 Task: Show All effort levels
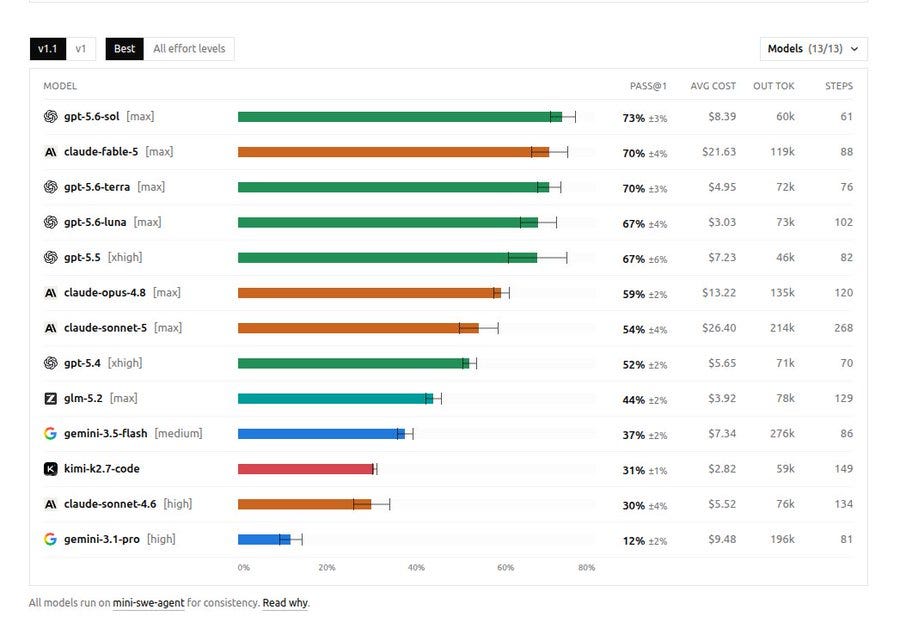pyautogui.click(x=189, y=49)
